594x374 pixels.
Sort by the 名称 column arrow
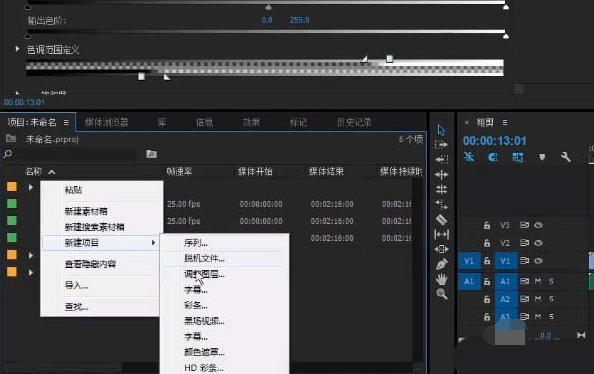pos(52,172)
